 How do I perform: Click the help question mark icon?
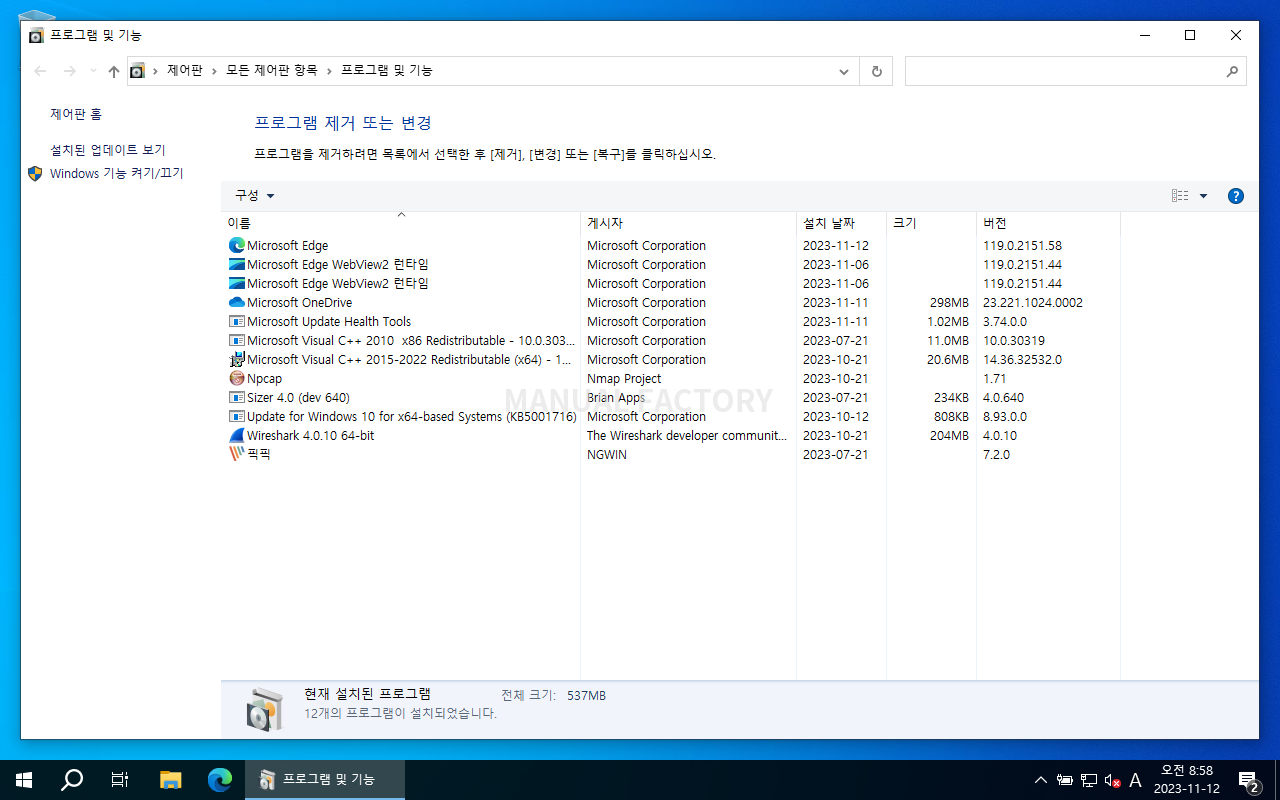point(1236,196)
